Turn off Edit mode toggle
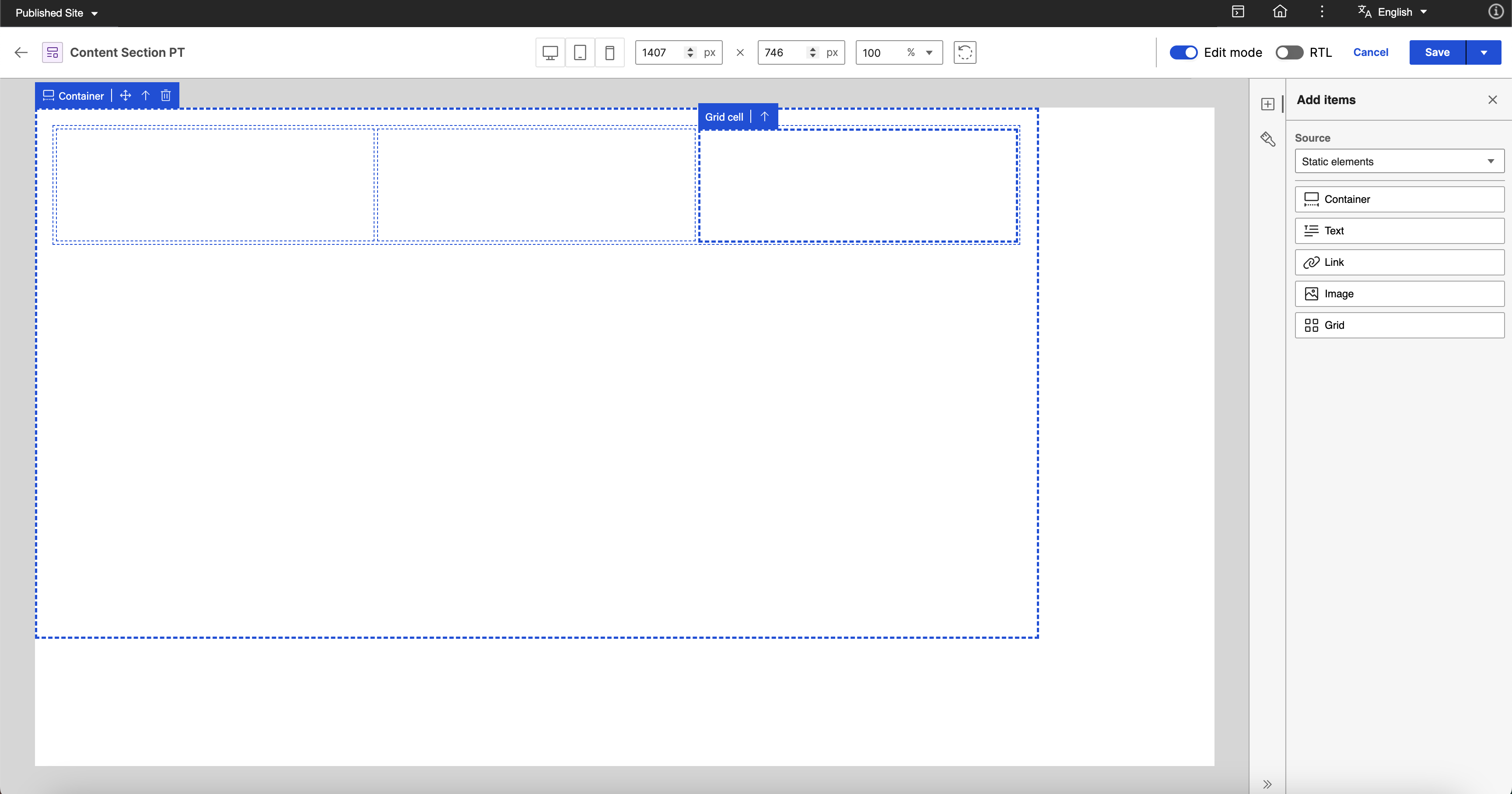 (x=1183, y=53)
